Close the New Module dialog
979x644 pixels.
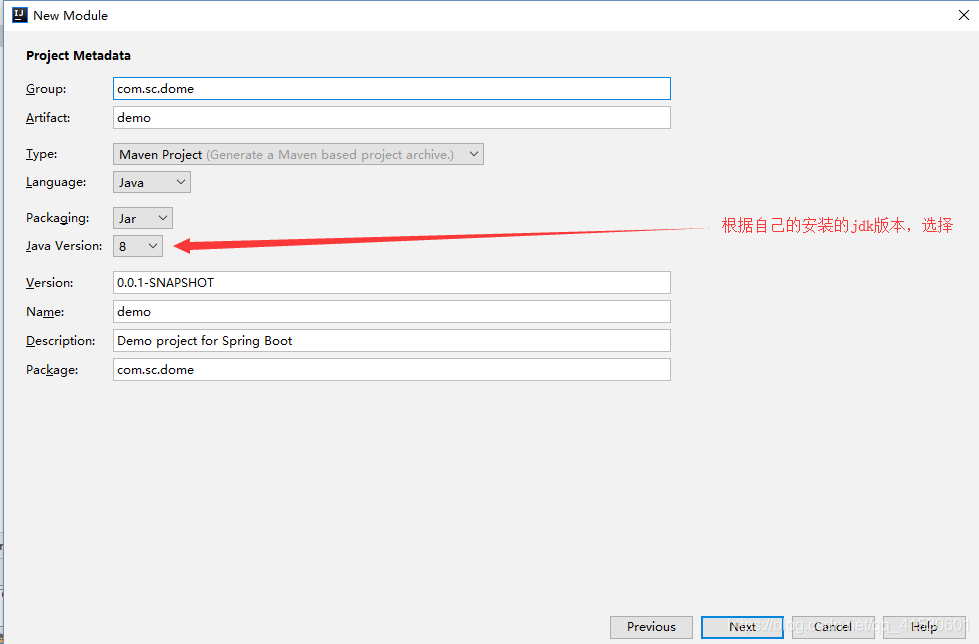[x=964, y=15]
